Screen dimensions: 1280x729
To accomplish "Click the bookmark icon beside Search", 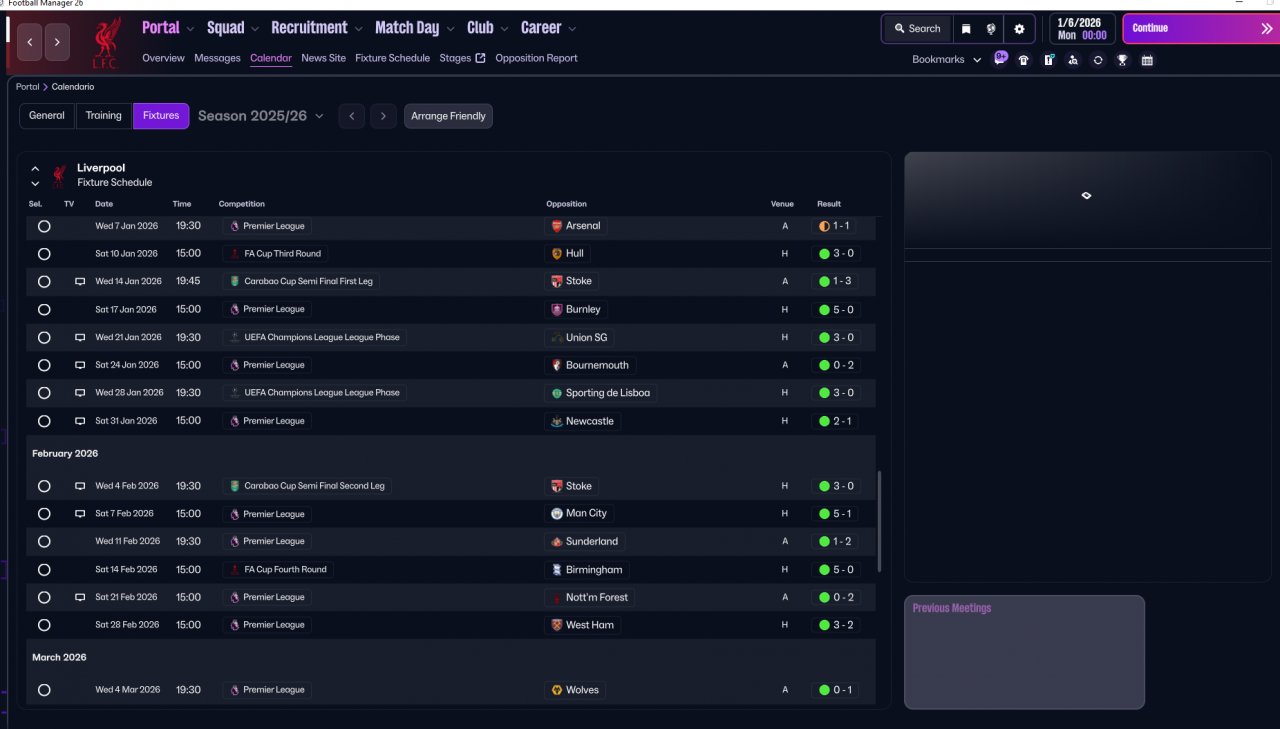I will [966, 29].
